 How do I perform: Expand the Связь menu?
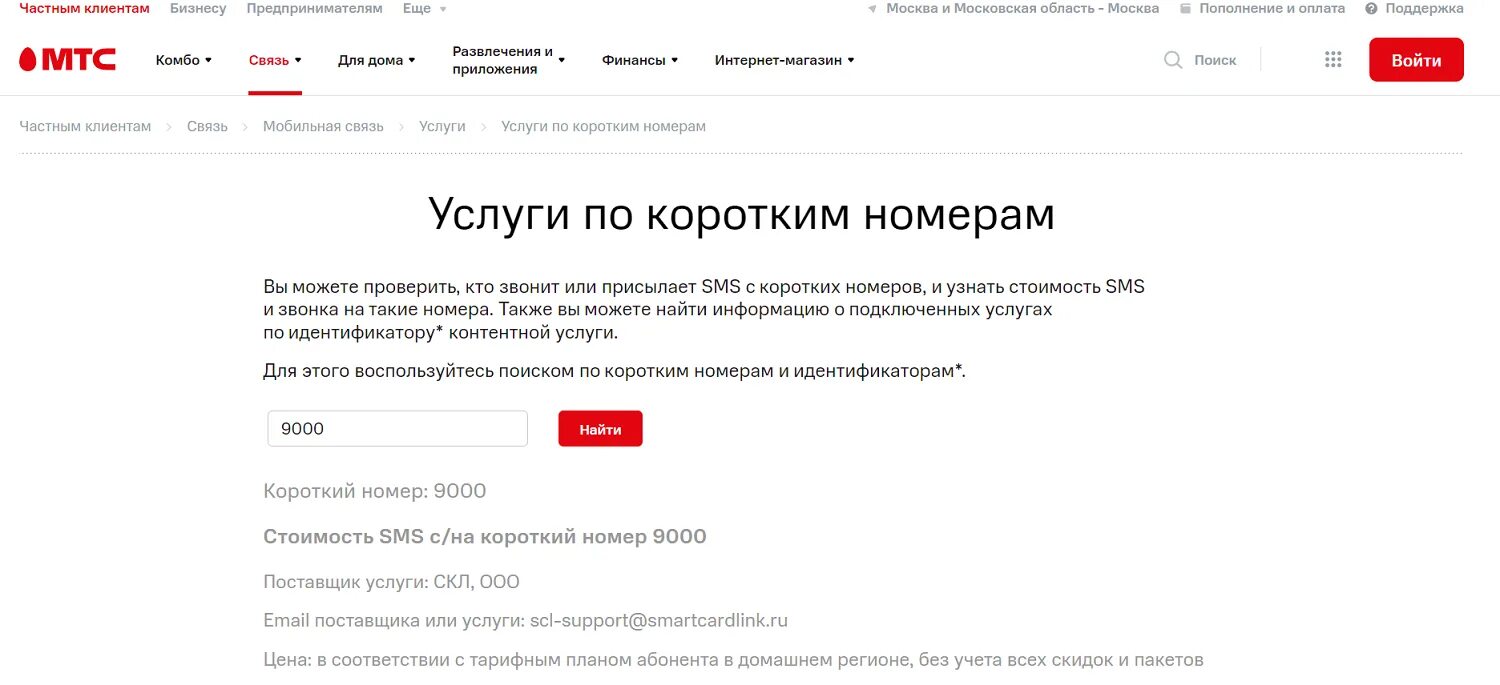click(275, 60)
